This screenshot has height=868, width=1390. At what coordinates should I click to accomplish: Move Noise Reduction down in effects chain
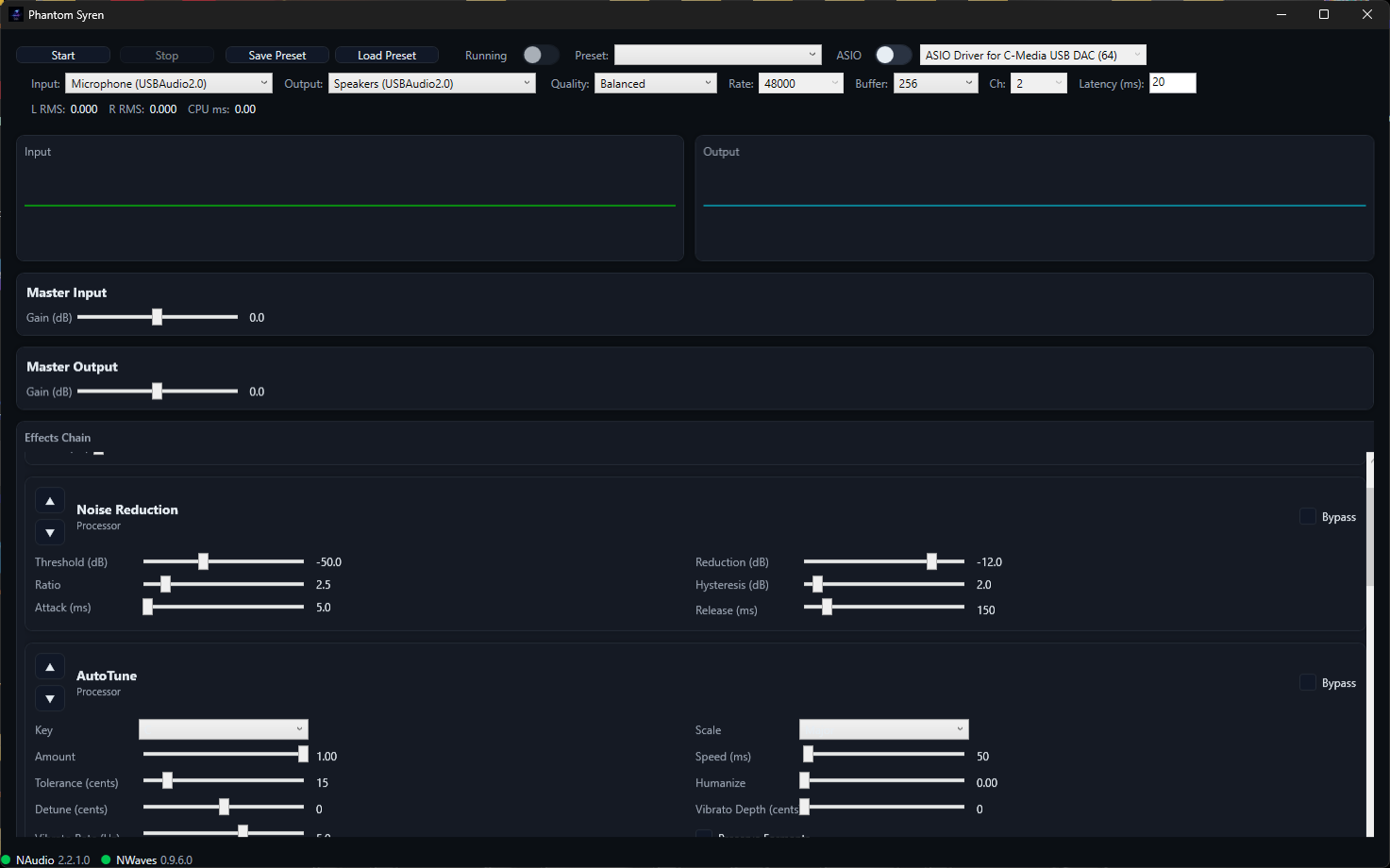50,533
